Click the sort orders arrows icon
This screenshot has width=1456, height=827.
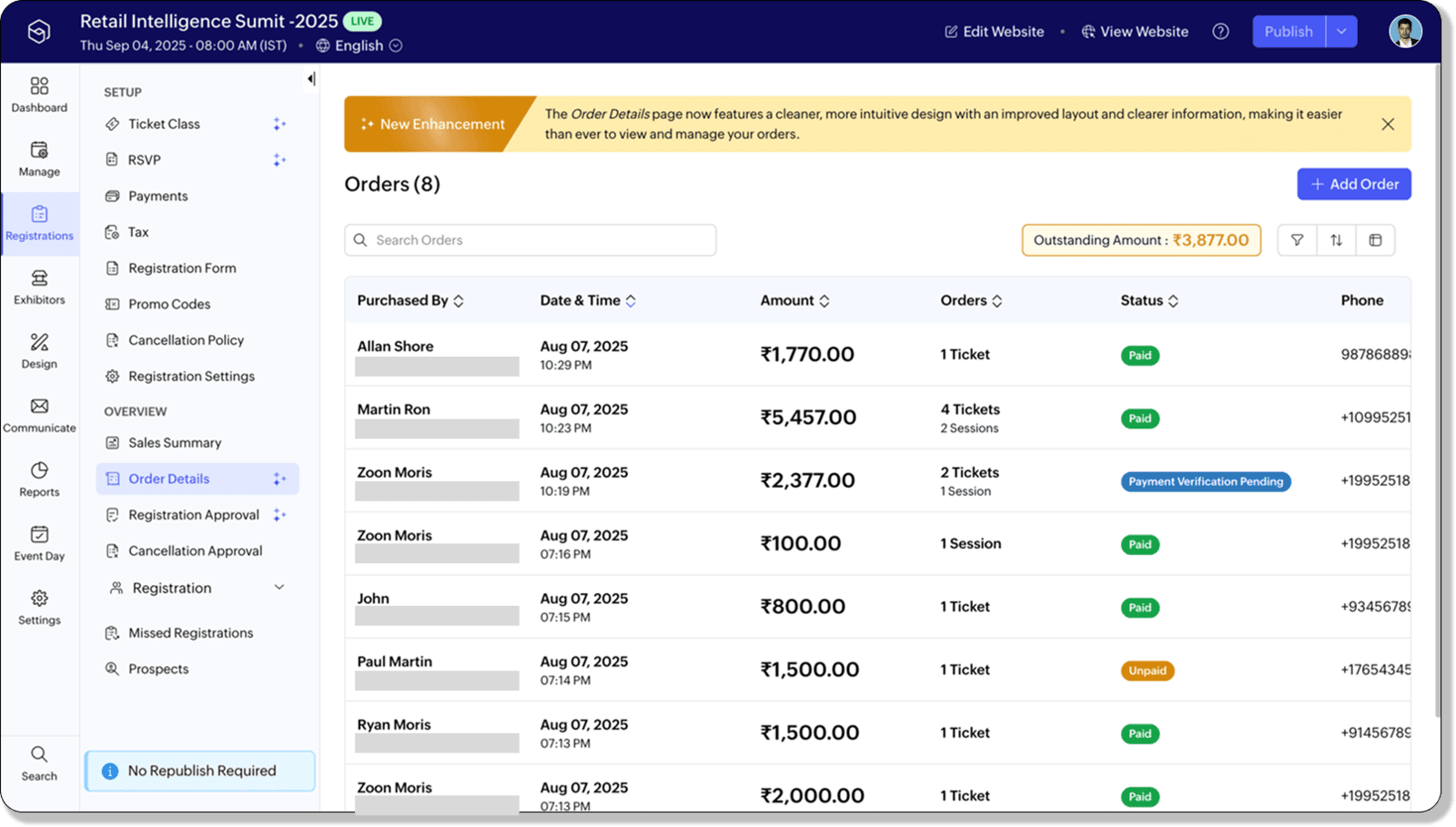pos(1336,240)
